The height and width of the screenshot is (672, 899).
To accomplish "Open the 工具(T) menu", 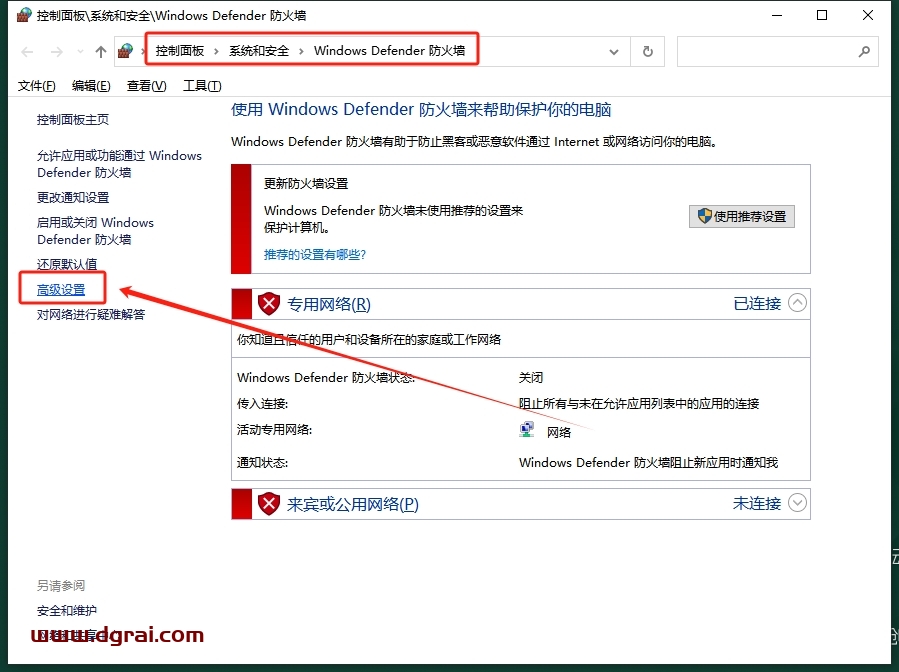I will click(202, 86).
